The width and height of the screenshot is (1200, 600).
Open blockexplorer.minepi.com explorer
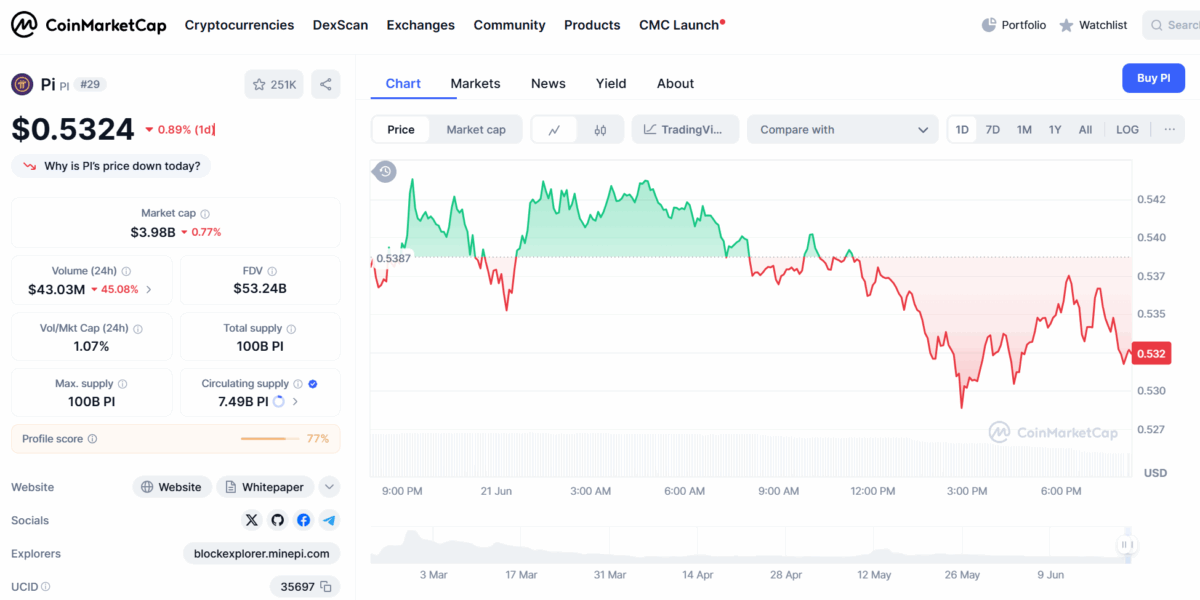262,554
